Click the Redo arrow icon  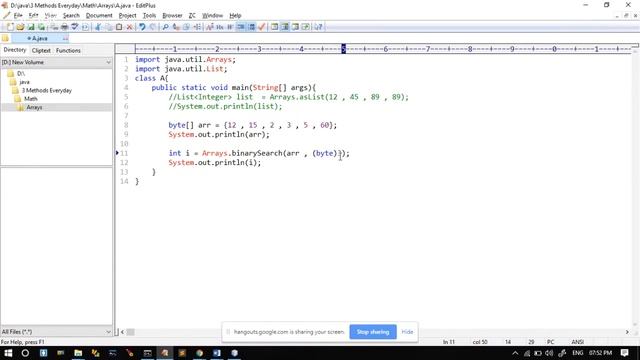(153, 27)
